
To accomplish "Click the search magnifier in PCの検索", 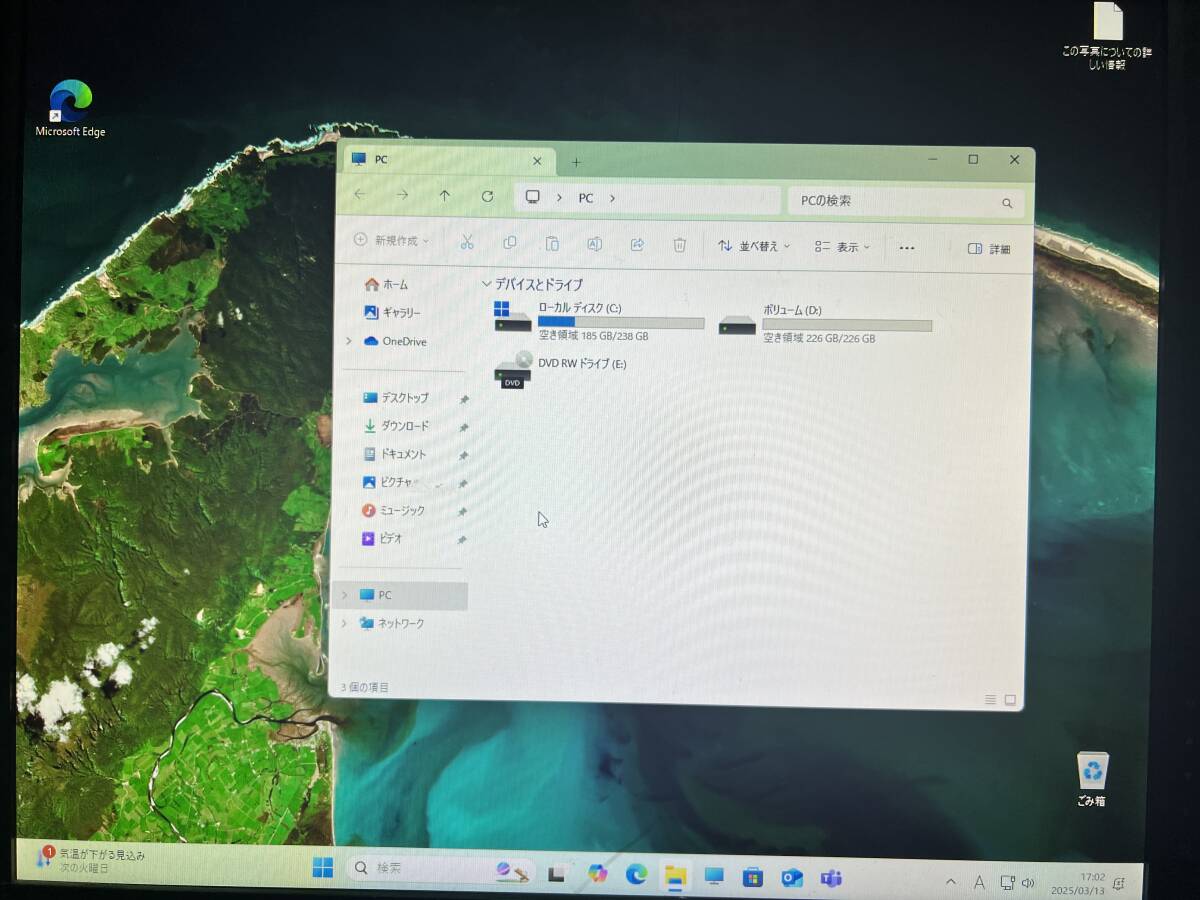I will (x=1007, y=203).
